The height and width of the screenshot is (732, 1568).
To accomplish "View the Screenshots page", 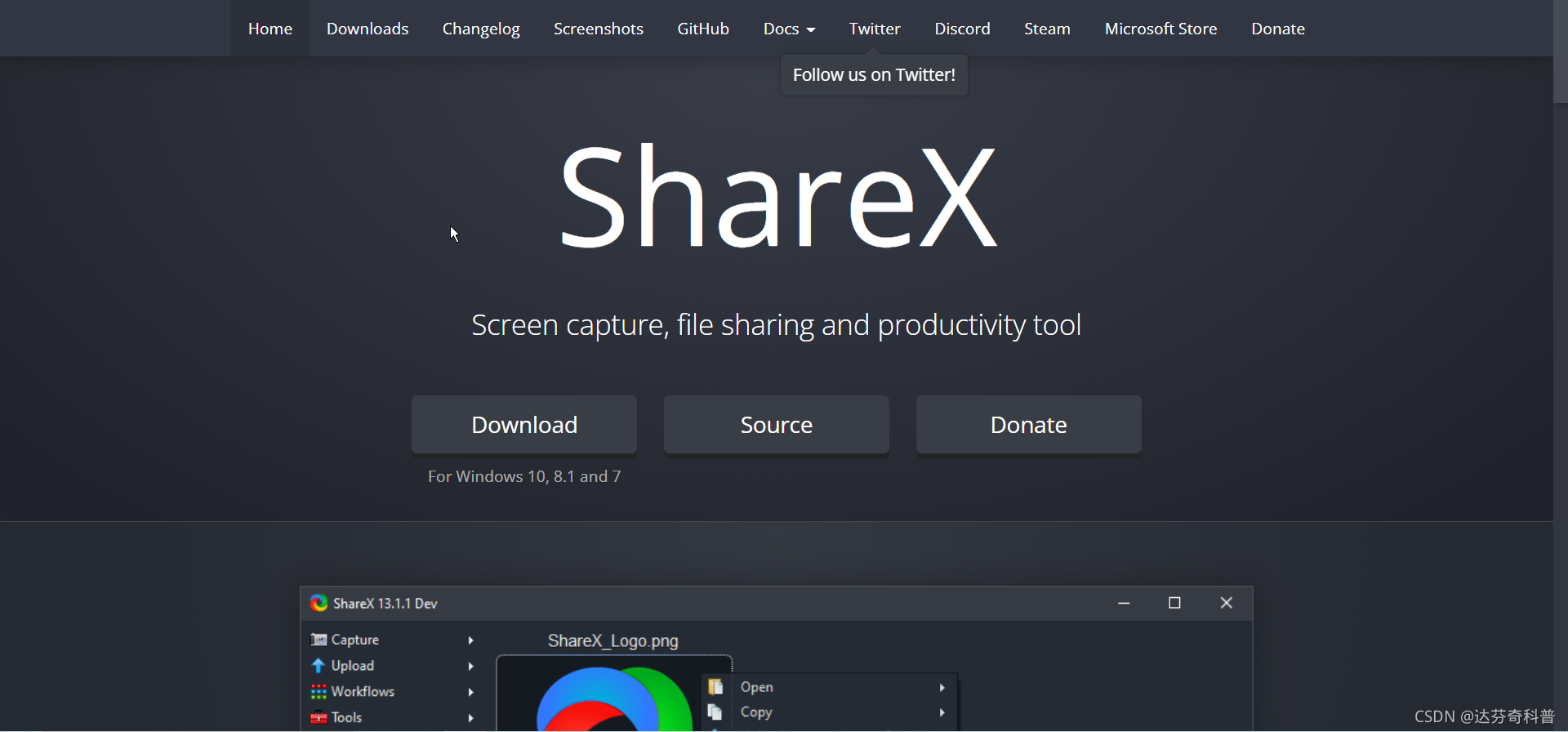I will (599, 29).
